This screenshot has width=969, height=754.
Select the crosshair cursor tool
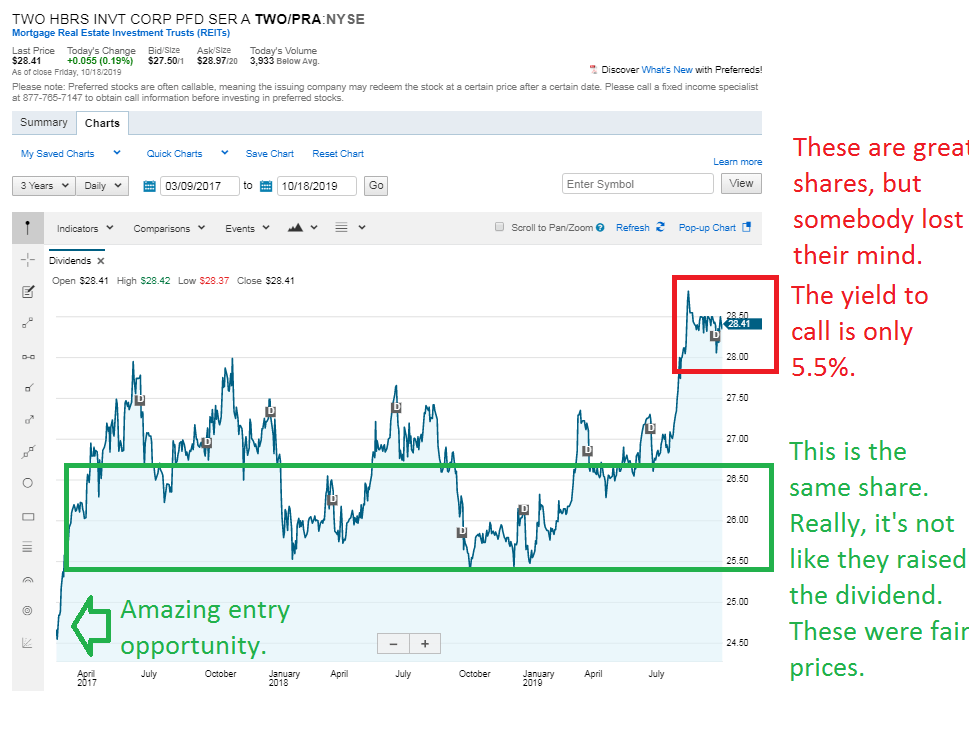pyautogui.click(x=27, y=259)
